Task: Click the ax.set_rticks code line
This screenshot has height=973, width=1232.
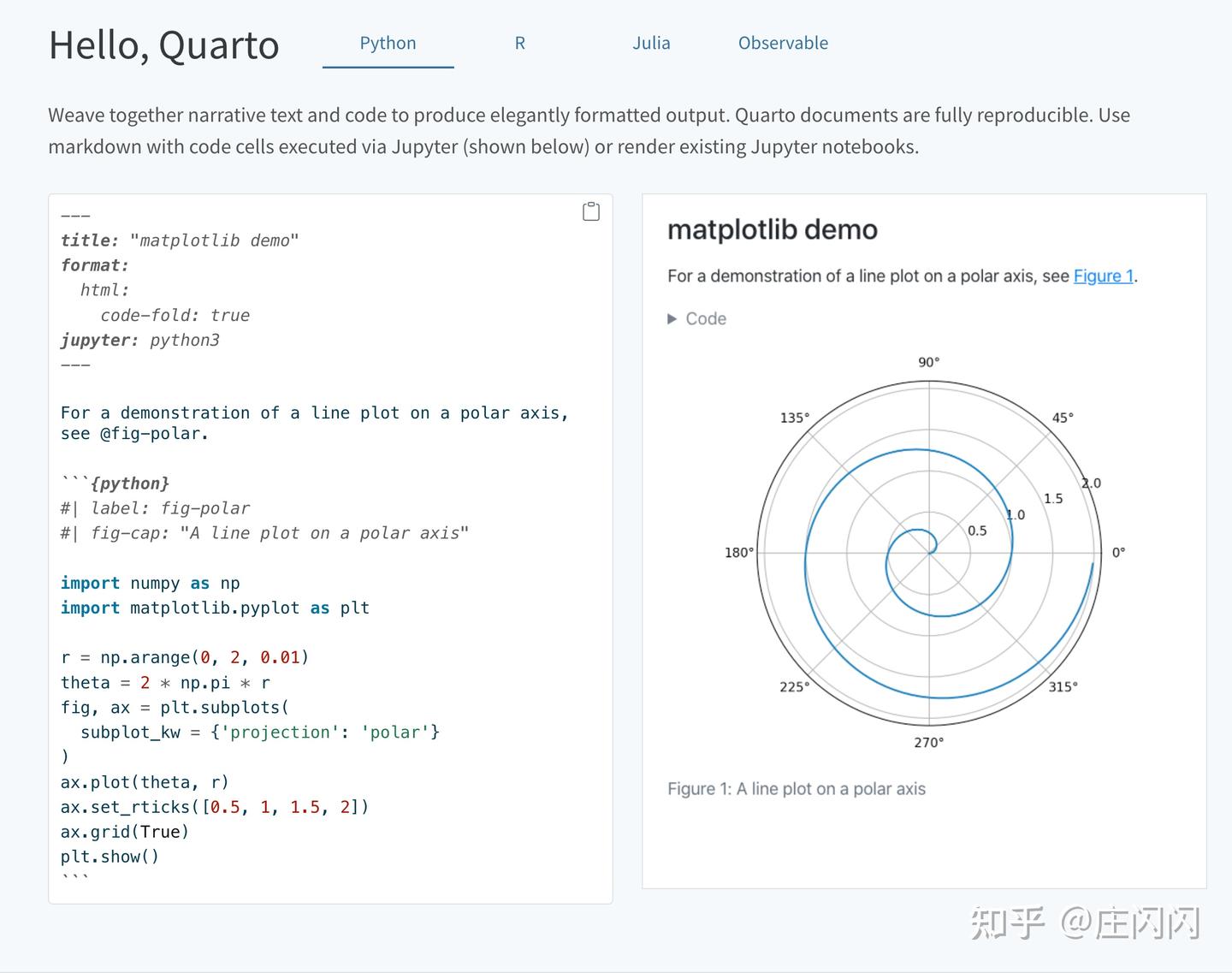Action: pos(214,806)
